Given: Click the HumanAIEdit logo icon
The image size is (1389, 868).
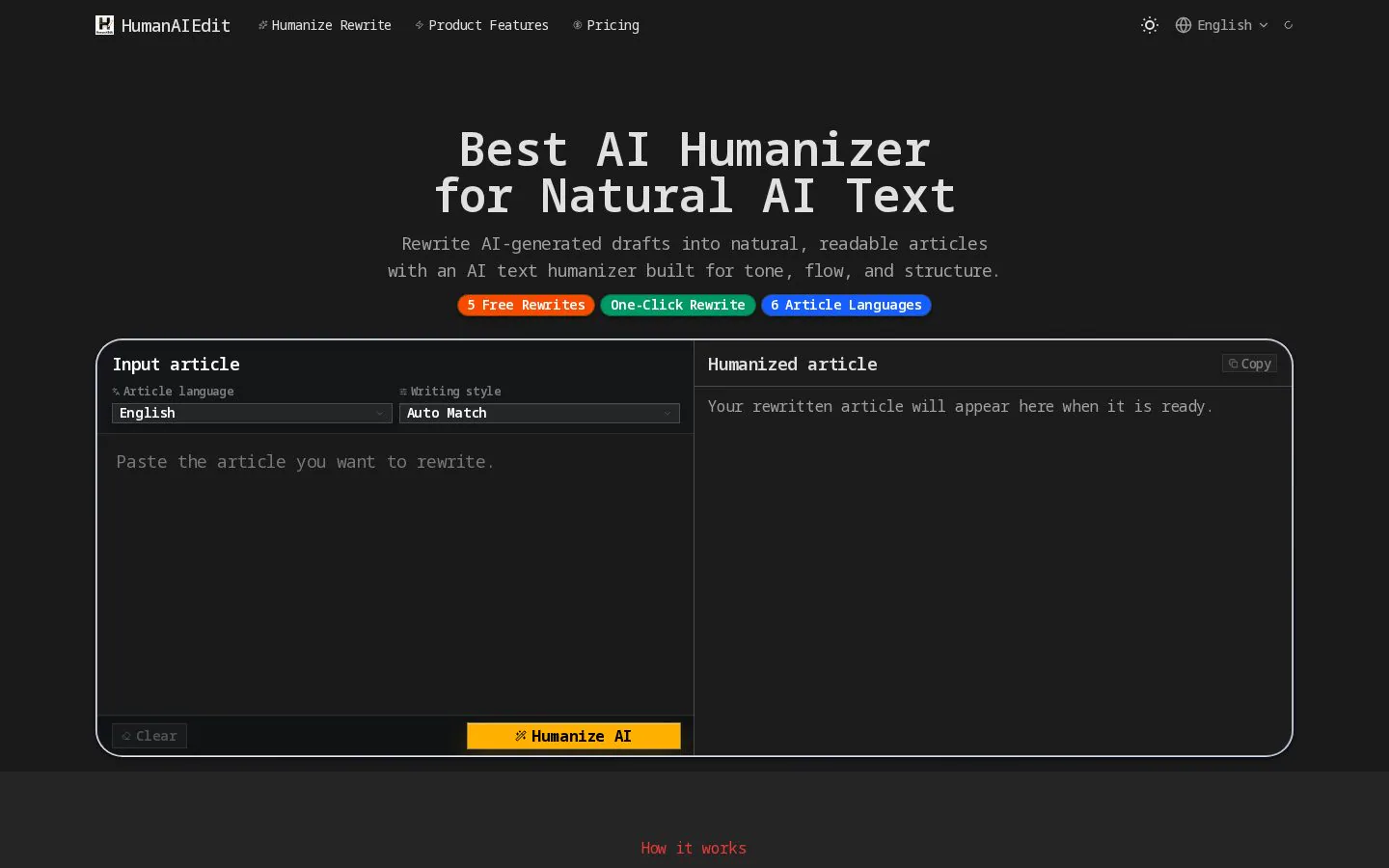Looking at the screenshot, I should pyautogui.click(x=104, y=25).
